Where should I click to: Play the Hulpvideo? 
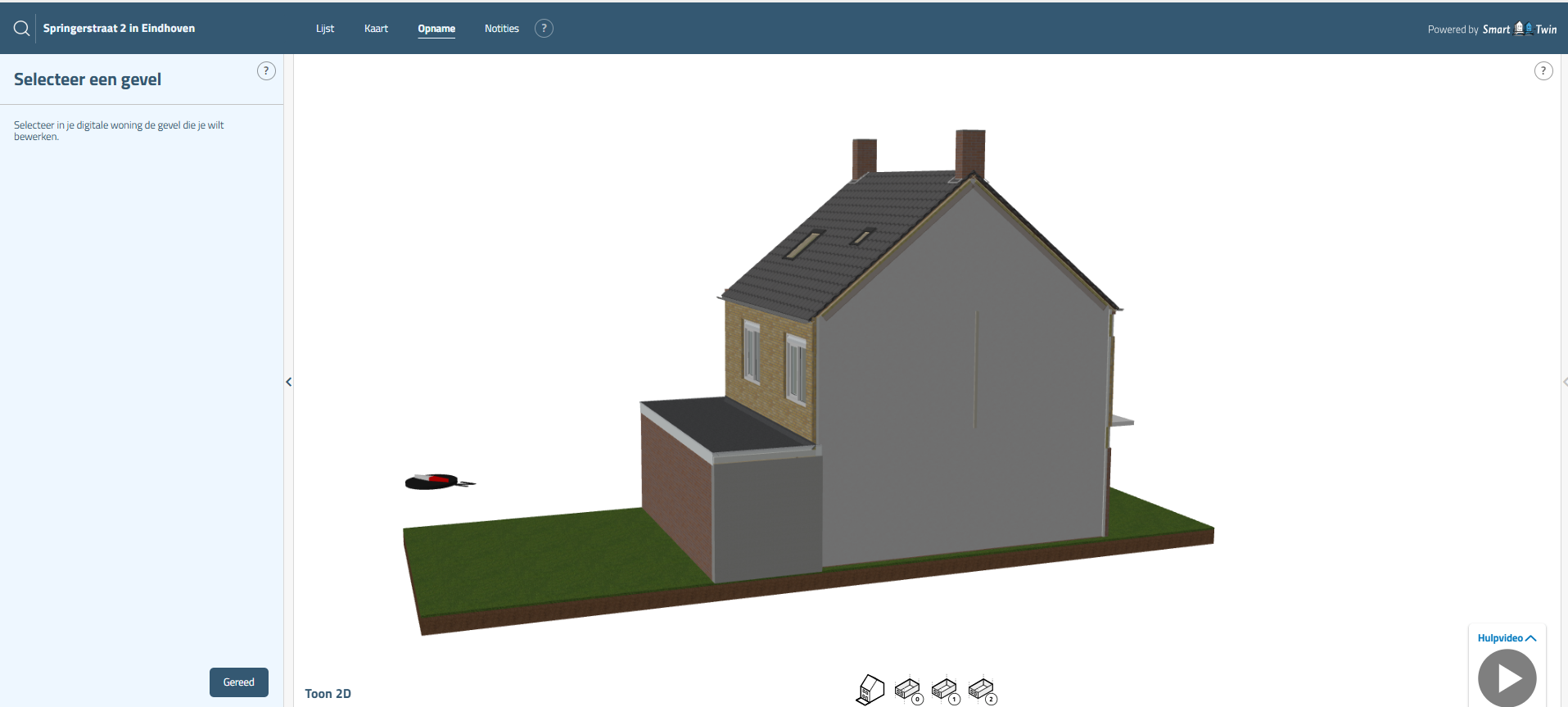coord(1507,678)
